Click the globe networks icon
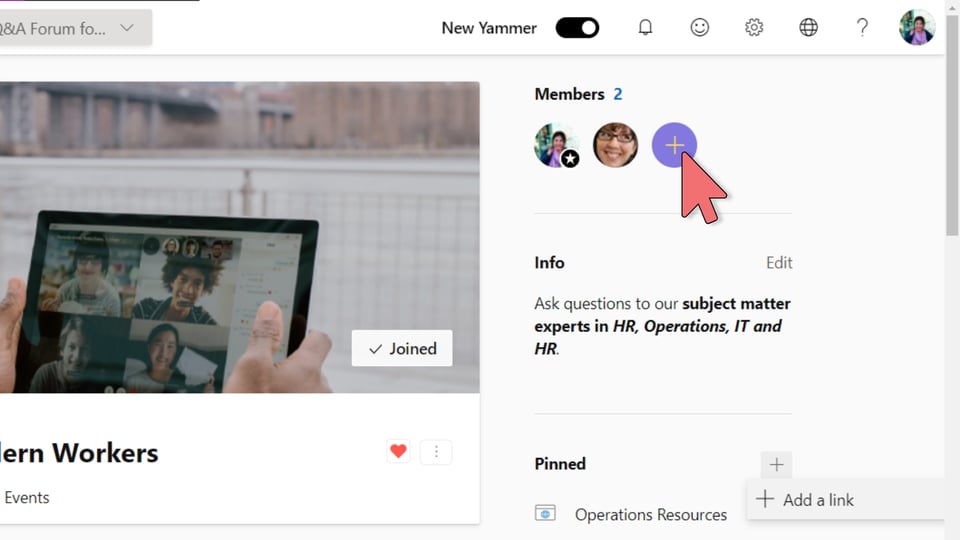This screenshot has height=540, width=960. (808, 28)
